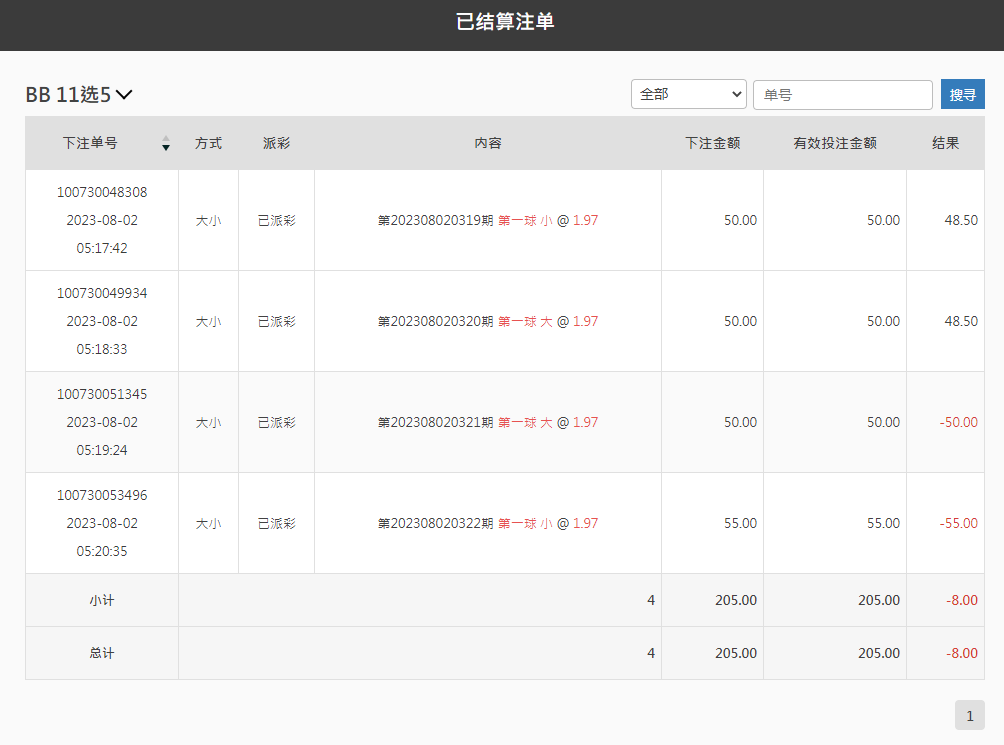Click the 总计 total row label
The height and width of the screenshot is (745, 1004).
(x=102, y=653)
